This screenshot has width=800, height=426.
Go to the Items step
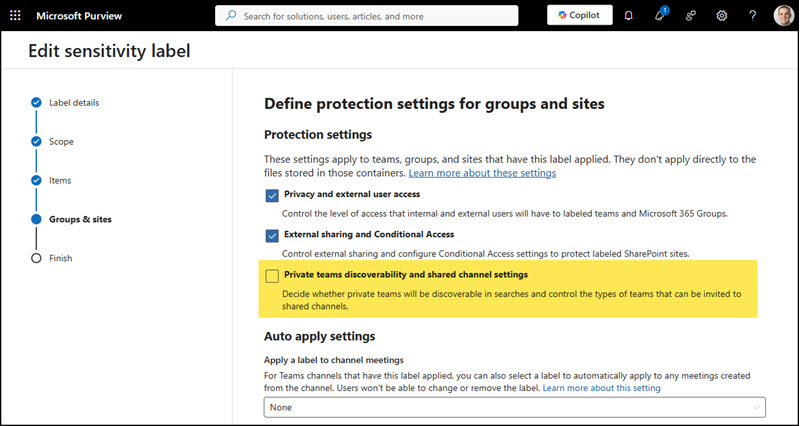60,180
